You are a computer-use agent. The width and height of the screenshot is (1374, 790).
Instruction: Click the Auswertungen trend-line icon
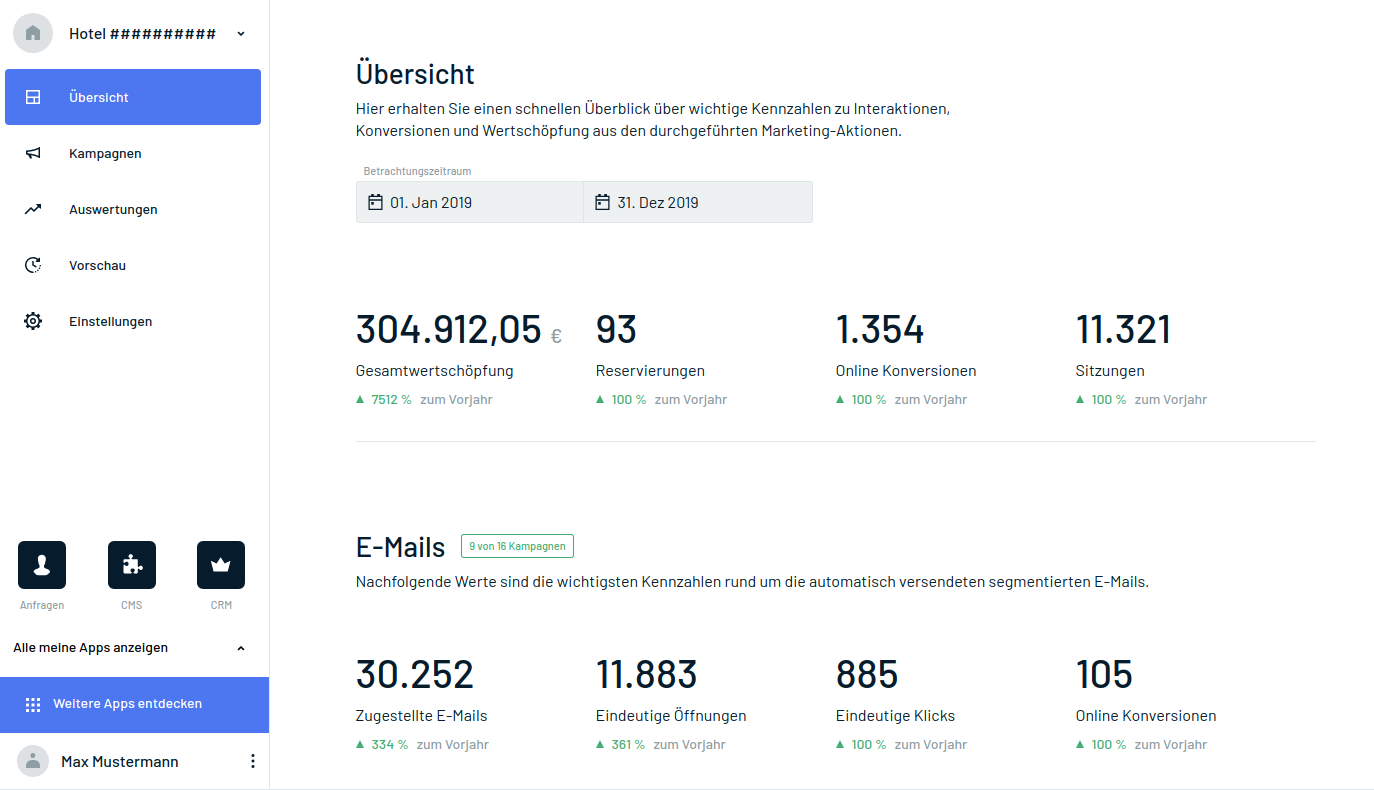coord(33,209)
